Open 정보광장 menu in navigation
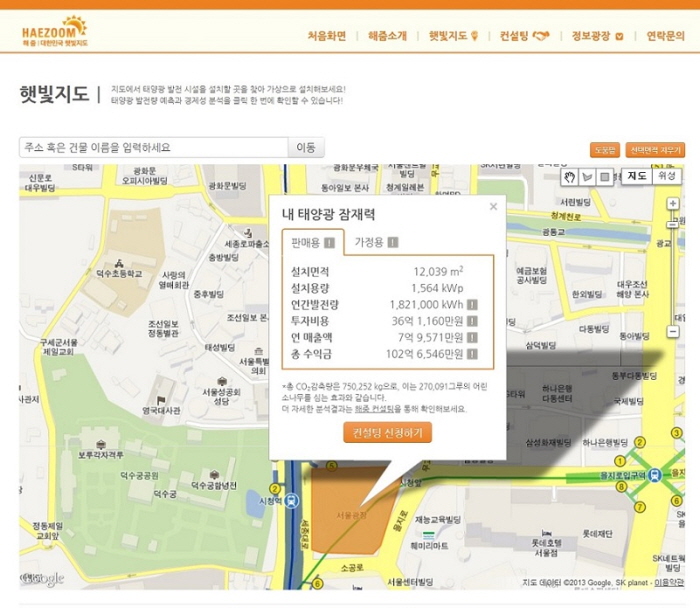The height and width of the screenshot is (608, 700). click(598, 36)
